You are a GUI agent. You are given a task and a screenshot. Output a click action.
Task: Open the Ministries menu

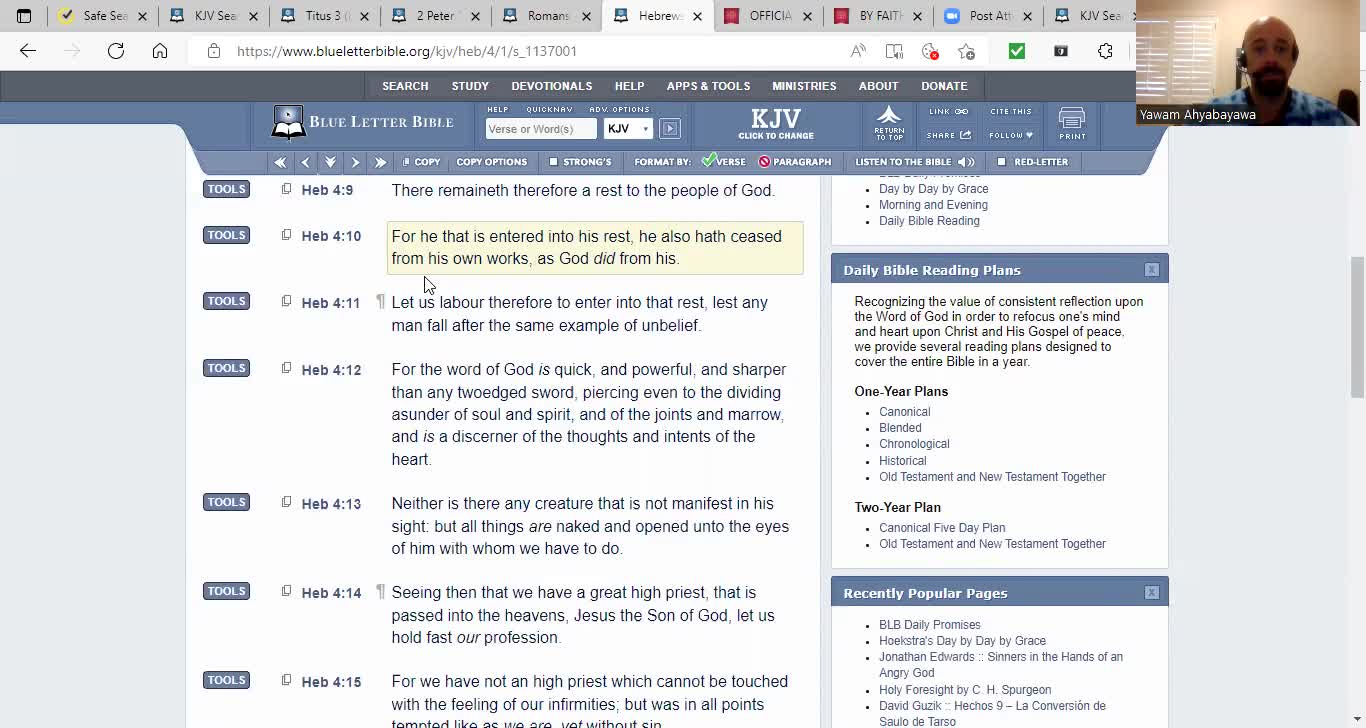pos(804,86)
